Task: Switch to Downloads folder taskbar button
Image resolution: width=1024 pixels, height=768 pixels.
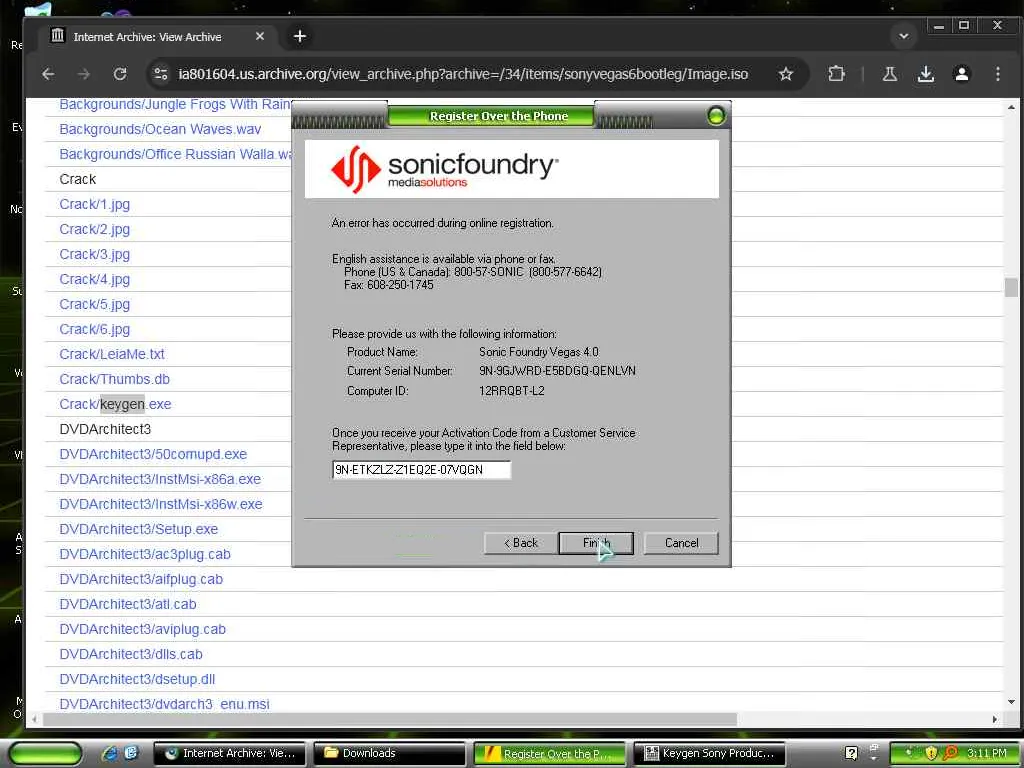Action: click(390, 754)
